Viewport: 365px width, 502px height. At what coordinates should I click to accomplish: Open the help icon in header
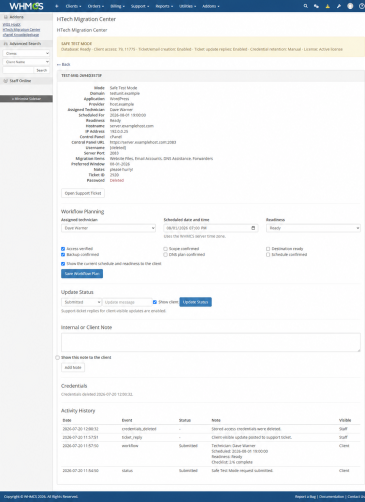[x=362, y=6]
